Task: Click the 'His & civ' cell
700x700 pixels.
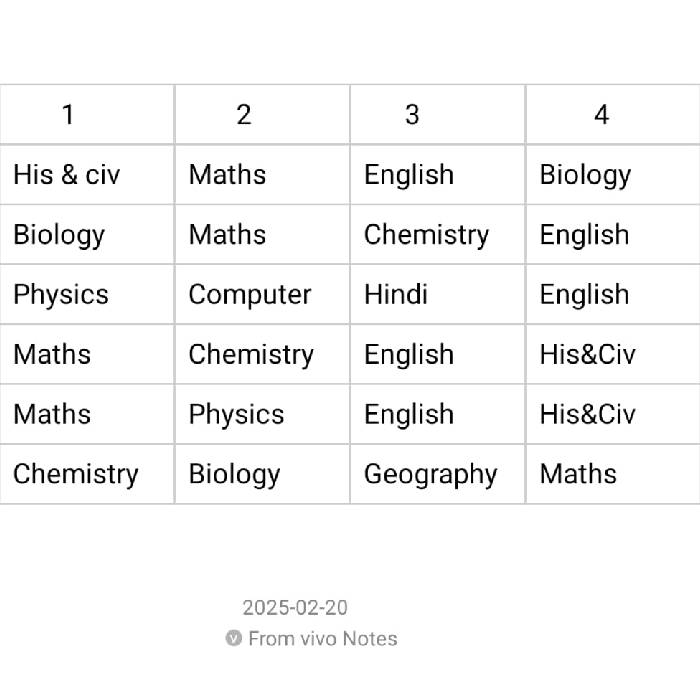Action: pyautogui.click(x=87, y=175)
